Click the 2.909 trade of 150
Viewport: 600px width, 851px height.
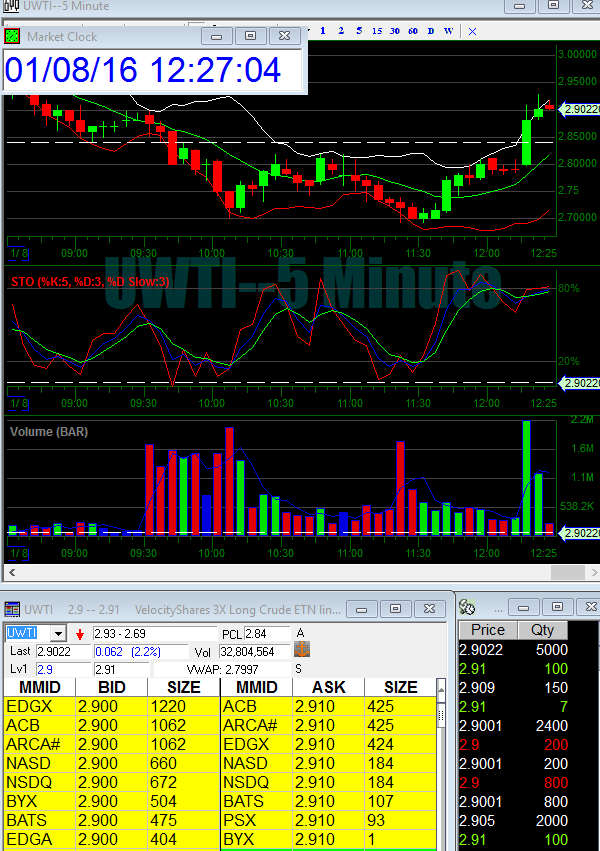click(x=513, y=688)
